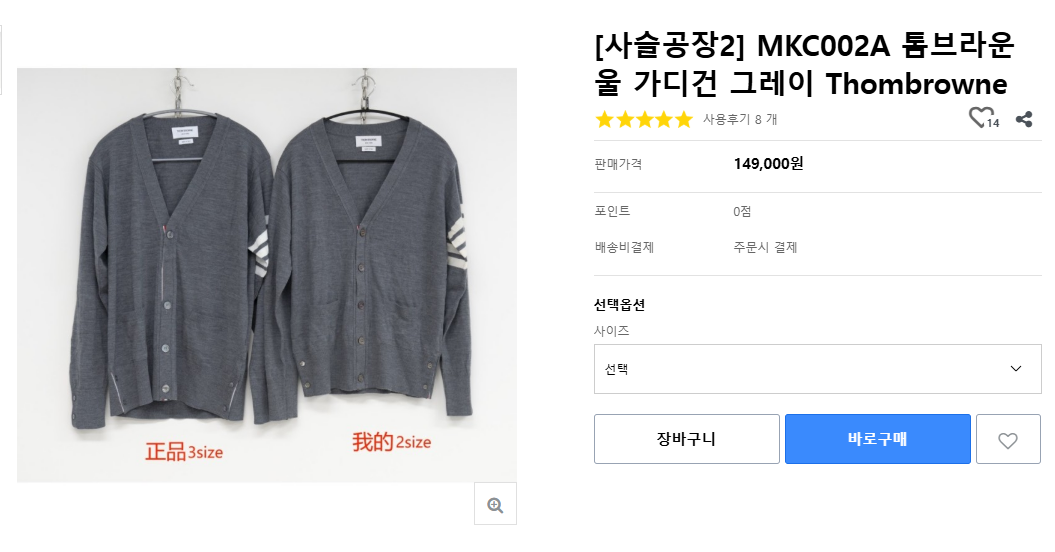Click the 선택옵션 heading

point(619,305)
